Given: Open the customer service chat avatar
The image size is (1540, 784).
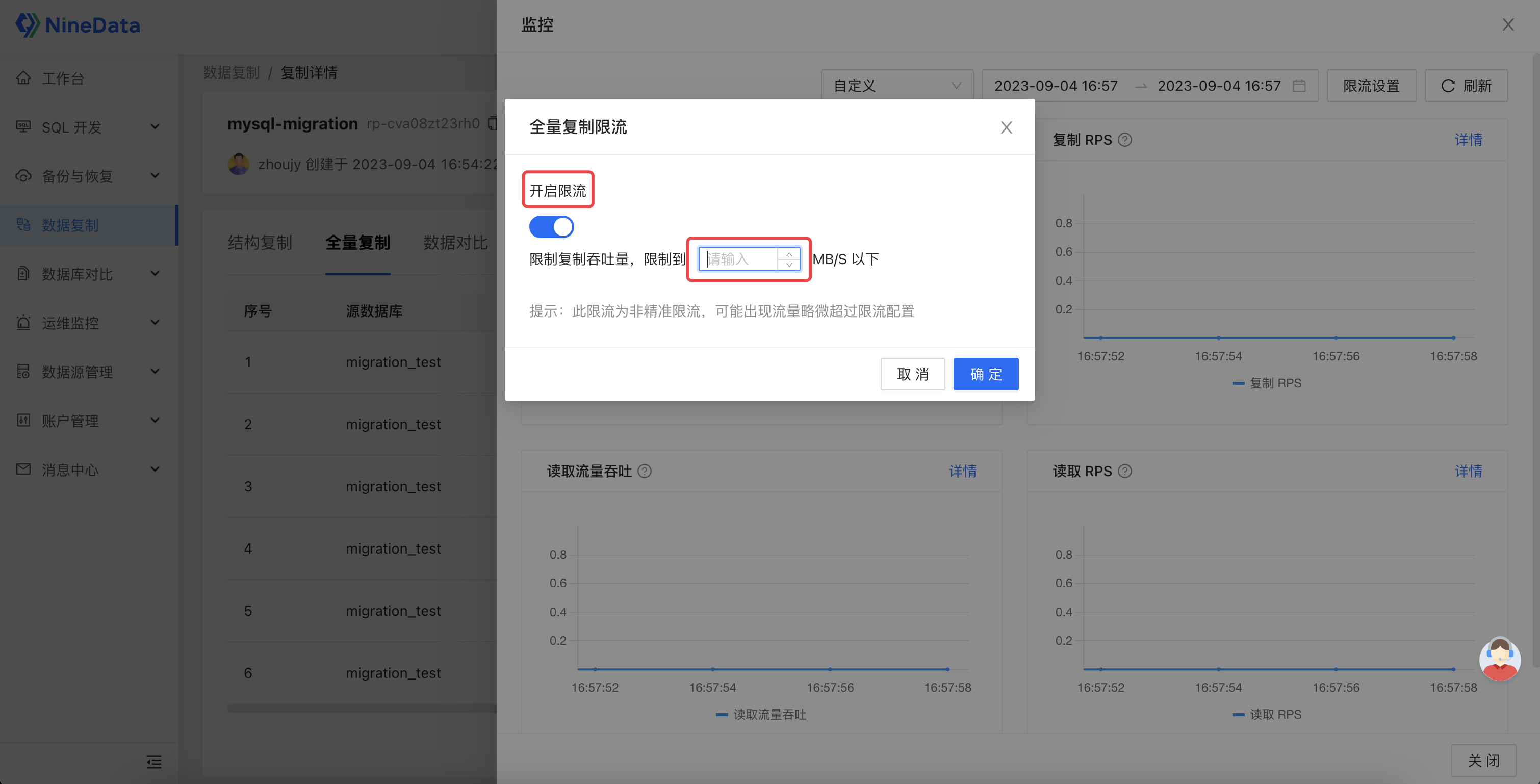Looking at the screenshot, I should tap(1499, 659).
